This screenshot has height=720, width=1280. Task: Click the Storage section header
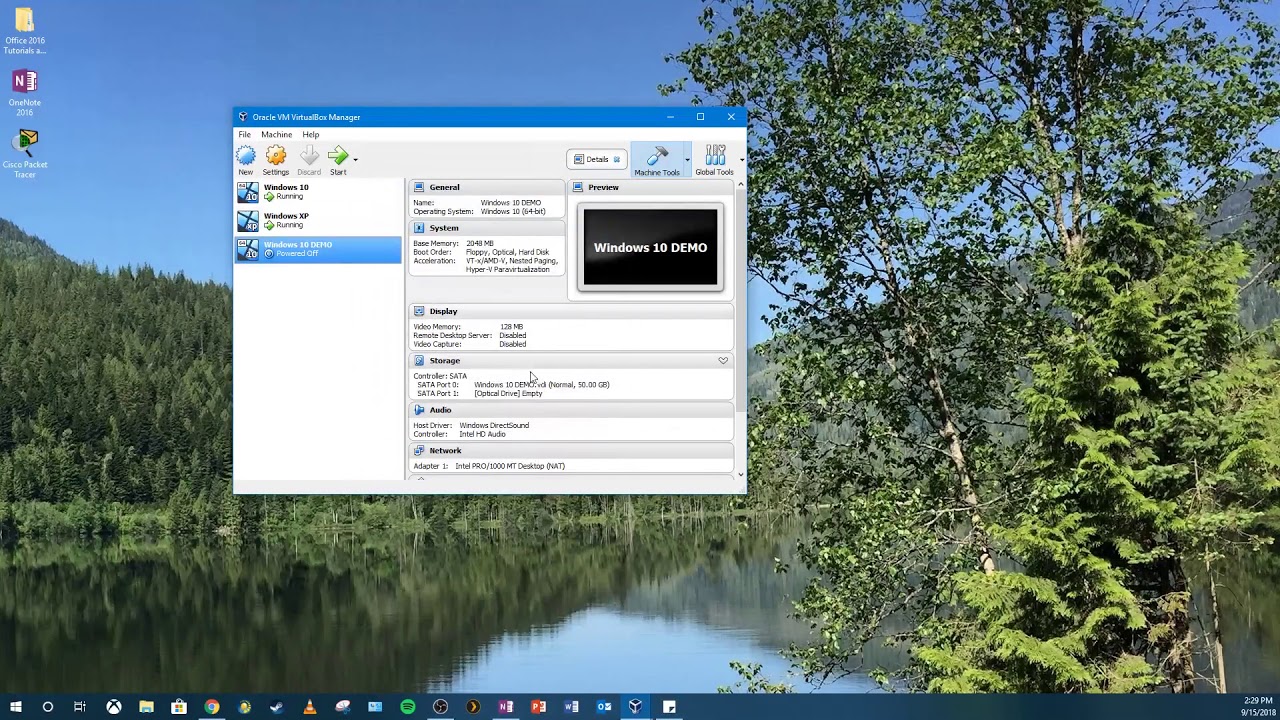click(x=571, y=361)
